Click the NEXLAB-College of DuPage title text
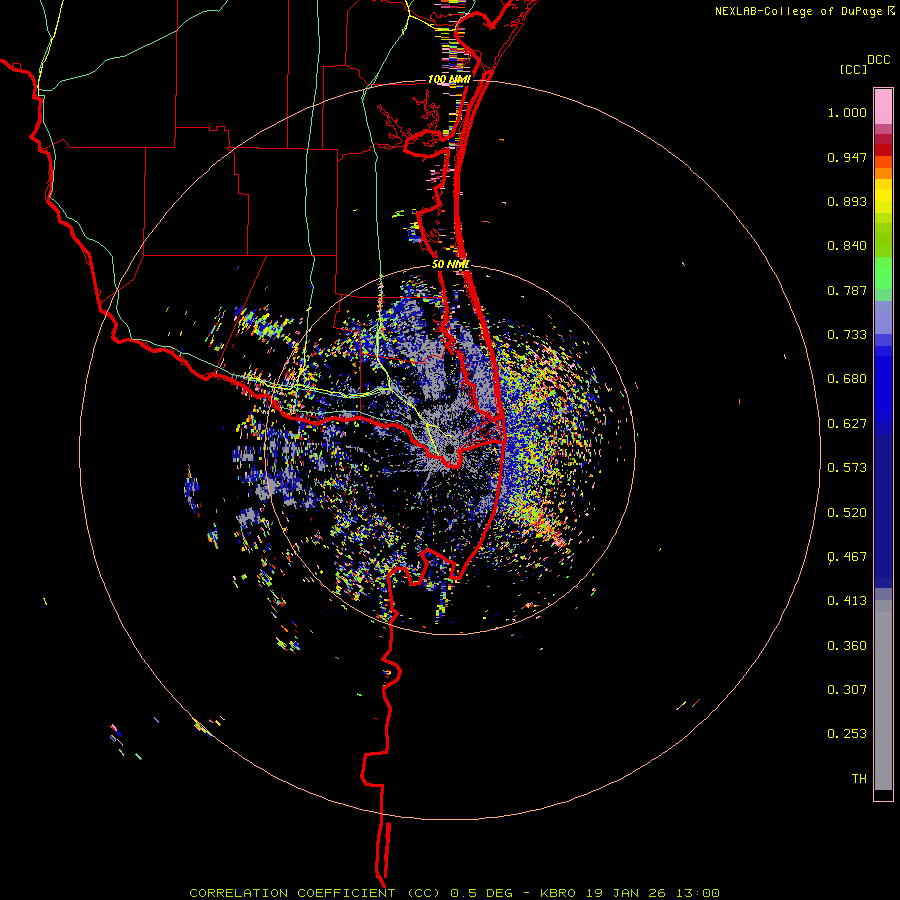Viewport: 900px width, 900px height. click(798, 11)
